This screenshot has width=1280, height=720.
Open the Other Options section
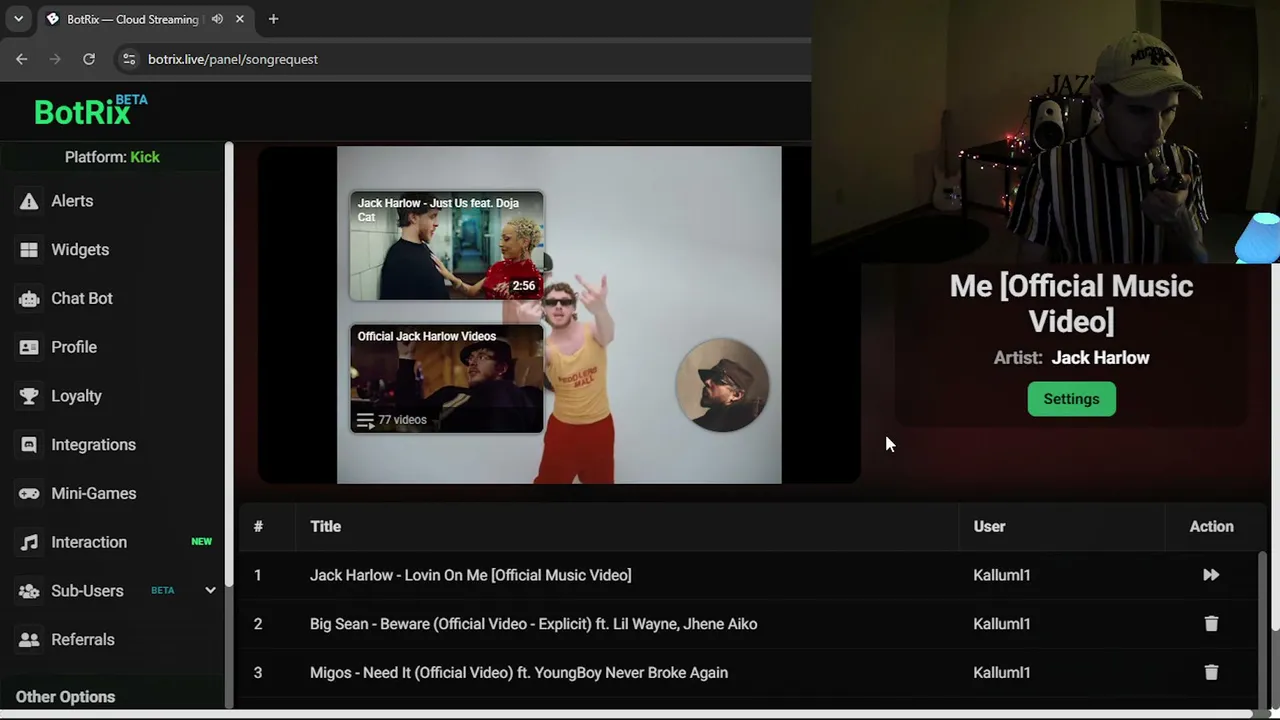pos(66,697)
